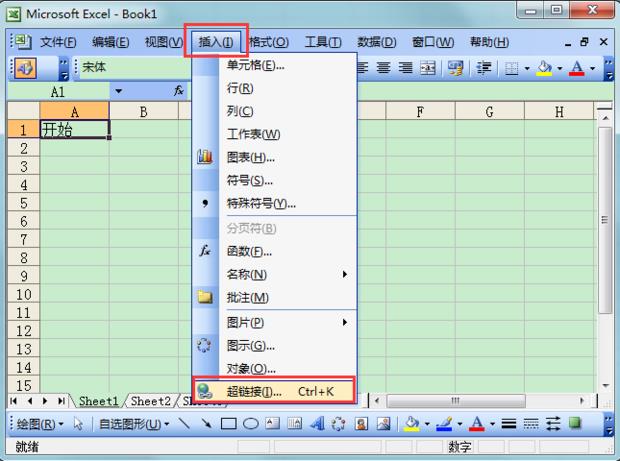Switch to the Sheet2 tab
The image size is (620, 461).
pos(150,401)
